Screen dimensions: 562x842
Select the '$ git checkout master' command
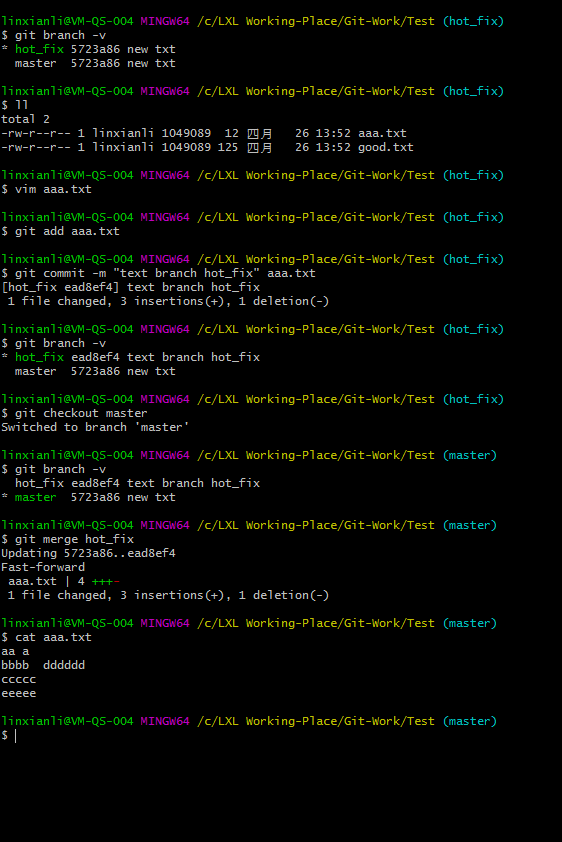[74, 413]
